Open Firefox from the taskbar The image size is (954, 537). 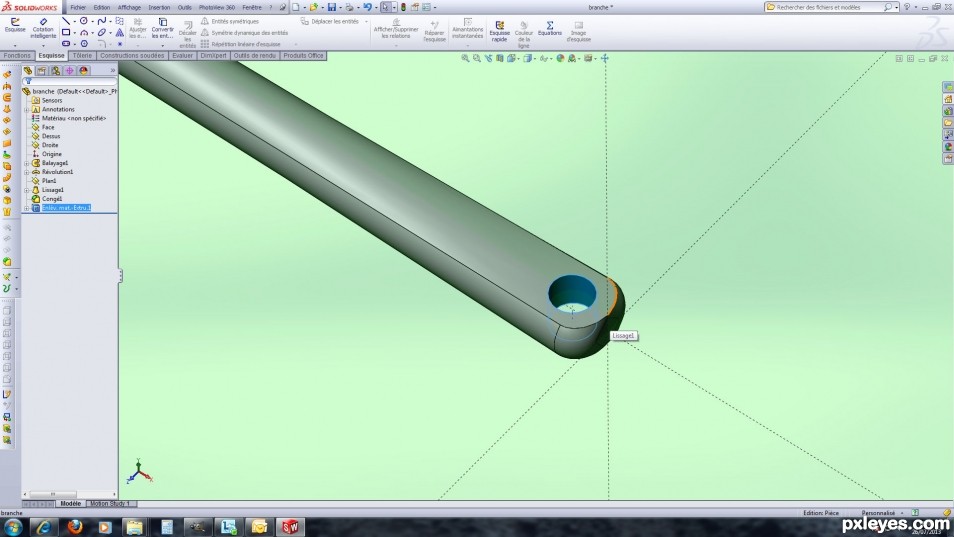click(75, 527)
